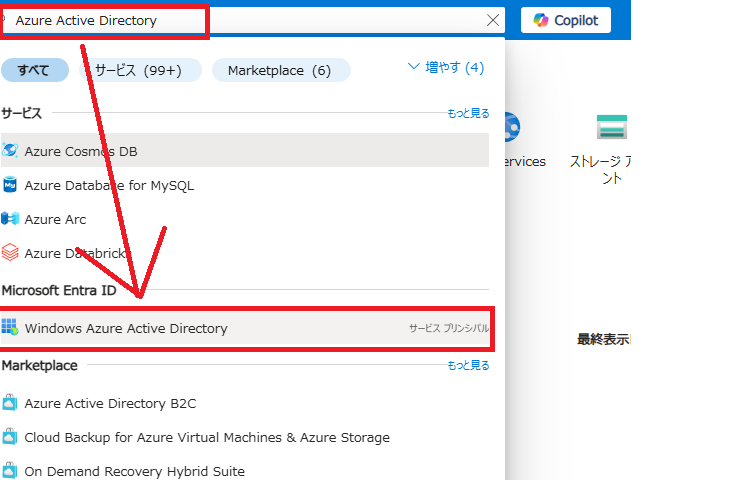The width and height of the screenshot is (746, 480).
Task: Click もっと見る link next to サービス
Action: click(468, 113)
